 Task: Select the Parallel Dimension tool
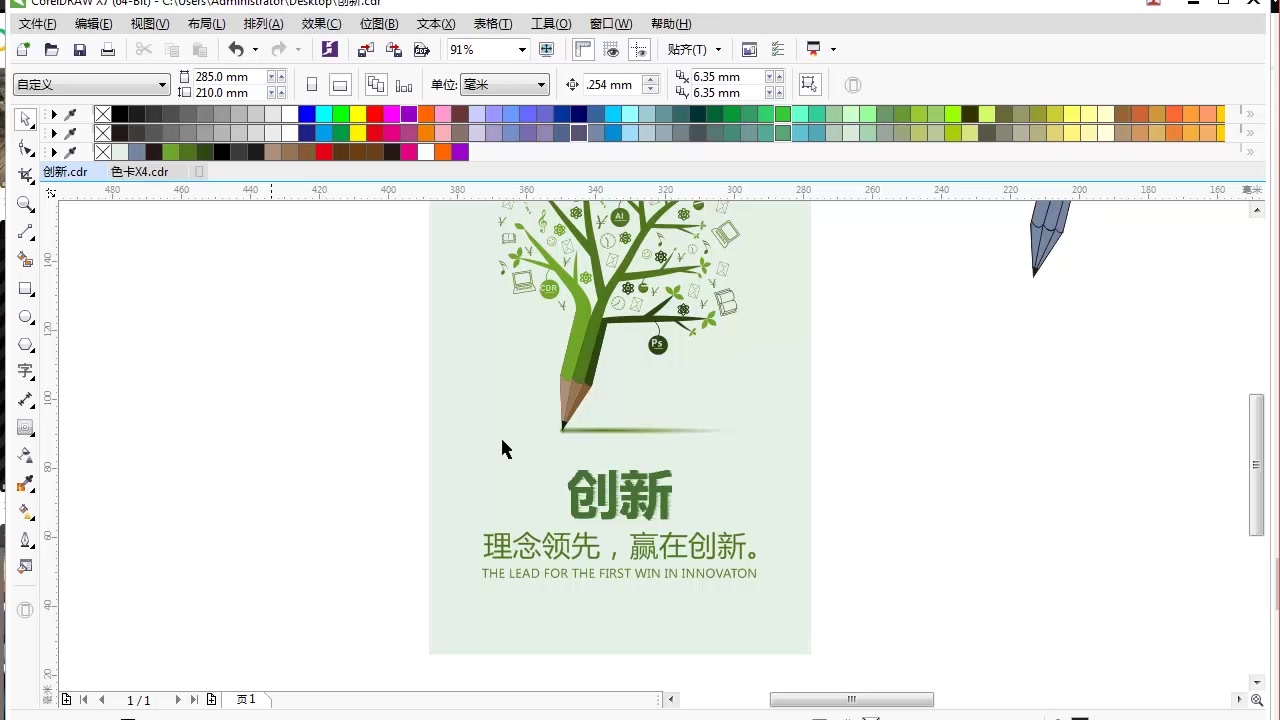(x=26, y=399)
